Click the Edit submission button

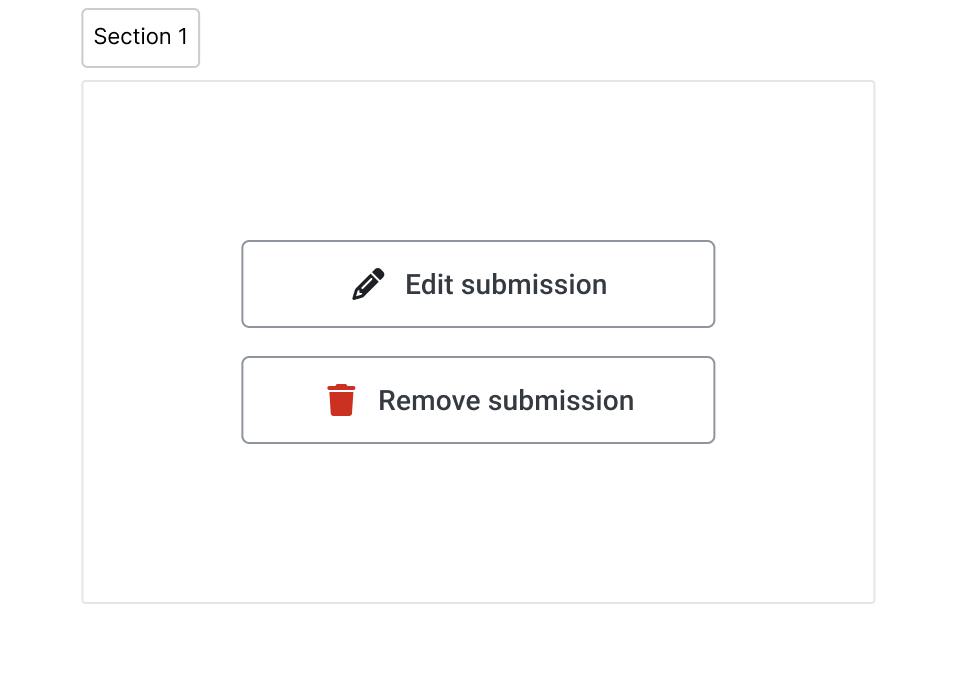[x=478, y=284]
